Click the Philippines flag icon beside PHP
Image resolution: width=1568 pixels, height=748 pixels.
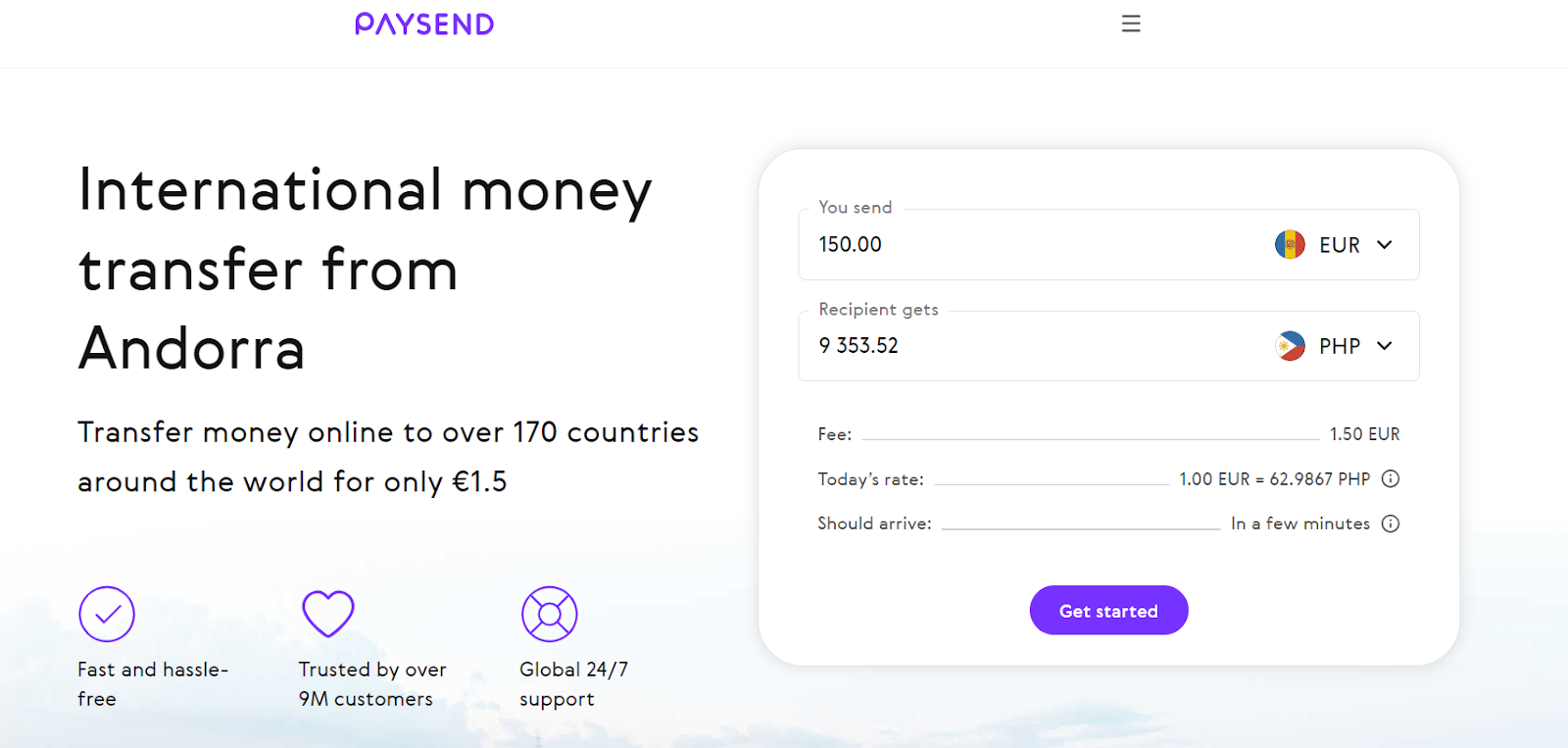(1290, 346)
